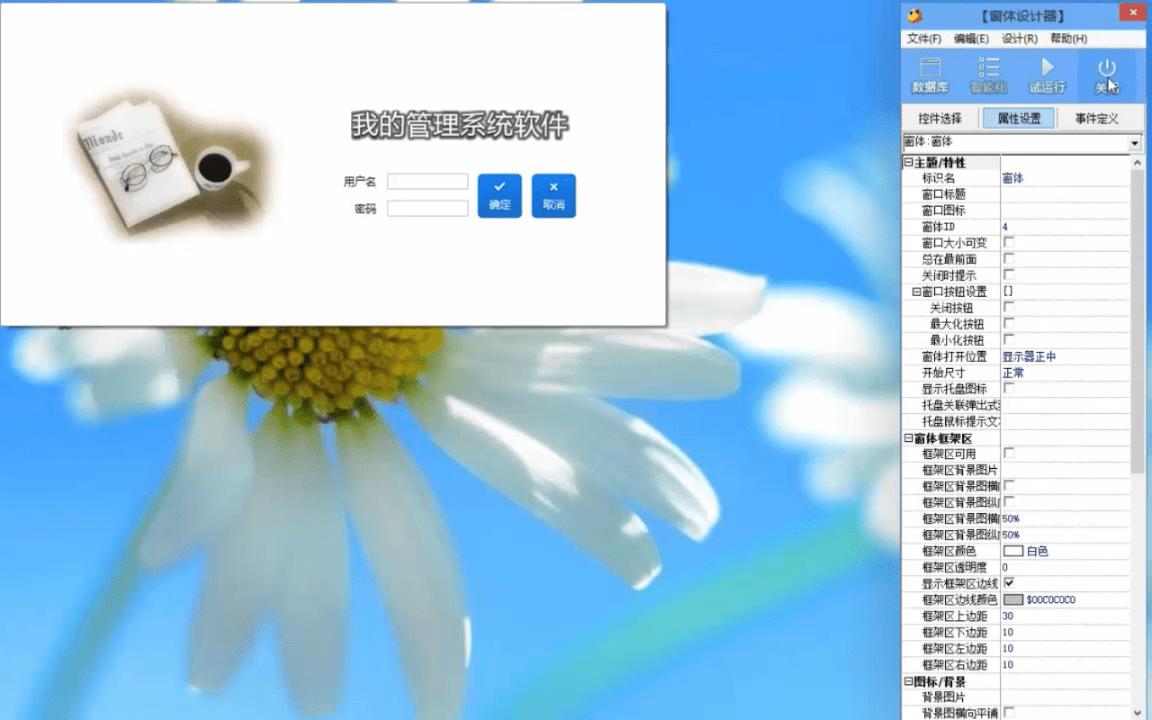Click the 开始尺寸 value 正常
This screenshot has height=720, width=1152.
pyautogui.click(x=1013, y=372)
